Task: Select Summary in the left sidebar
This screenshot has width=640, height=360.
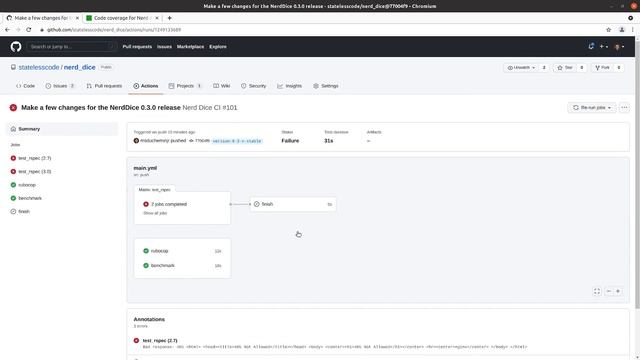Action: click(62, 129)
